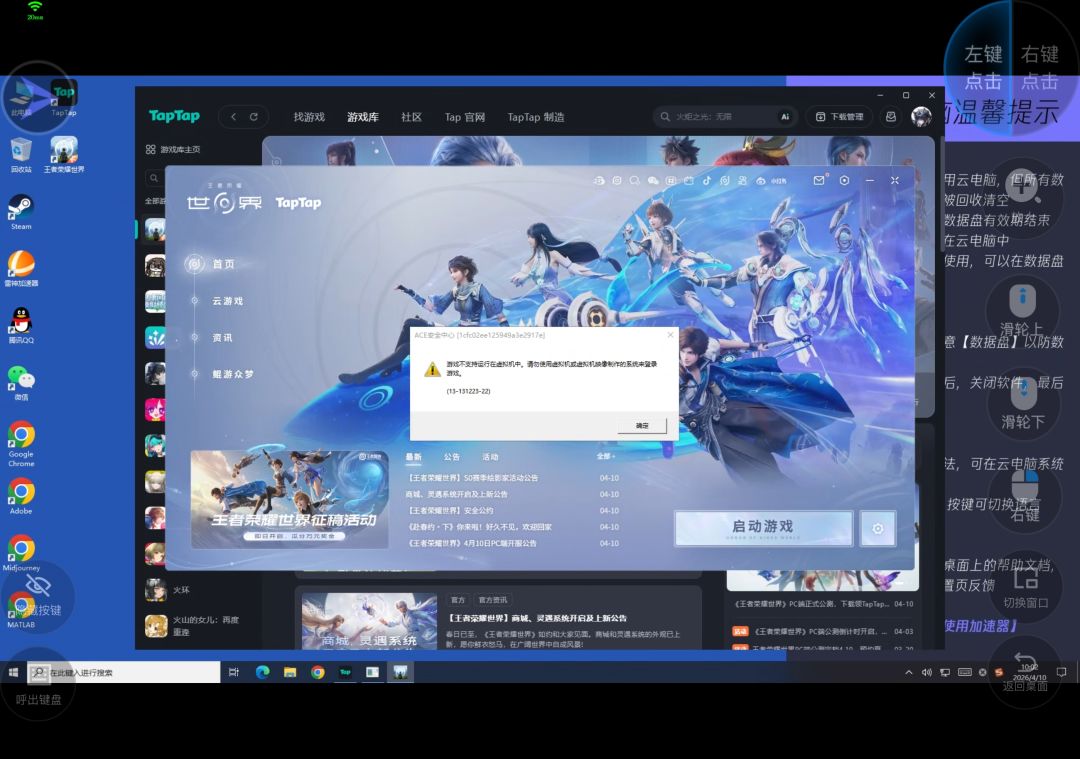Click the 启动游戏 launch button
The height and width of the screenshot is (759, 1080).
click(763, 528)
